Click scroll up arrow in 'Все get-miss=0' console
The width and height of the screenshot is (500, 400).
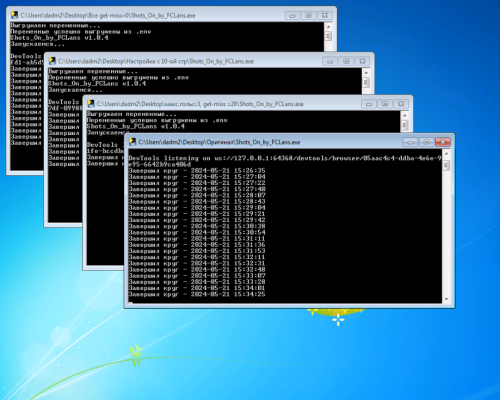point(328,27)
